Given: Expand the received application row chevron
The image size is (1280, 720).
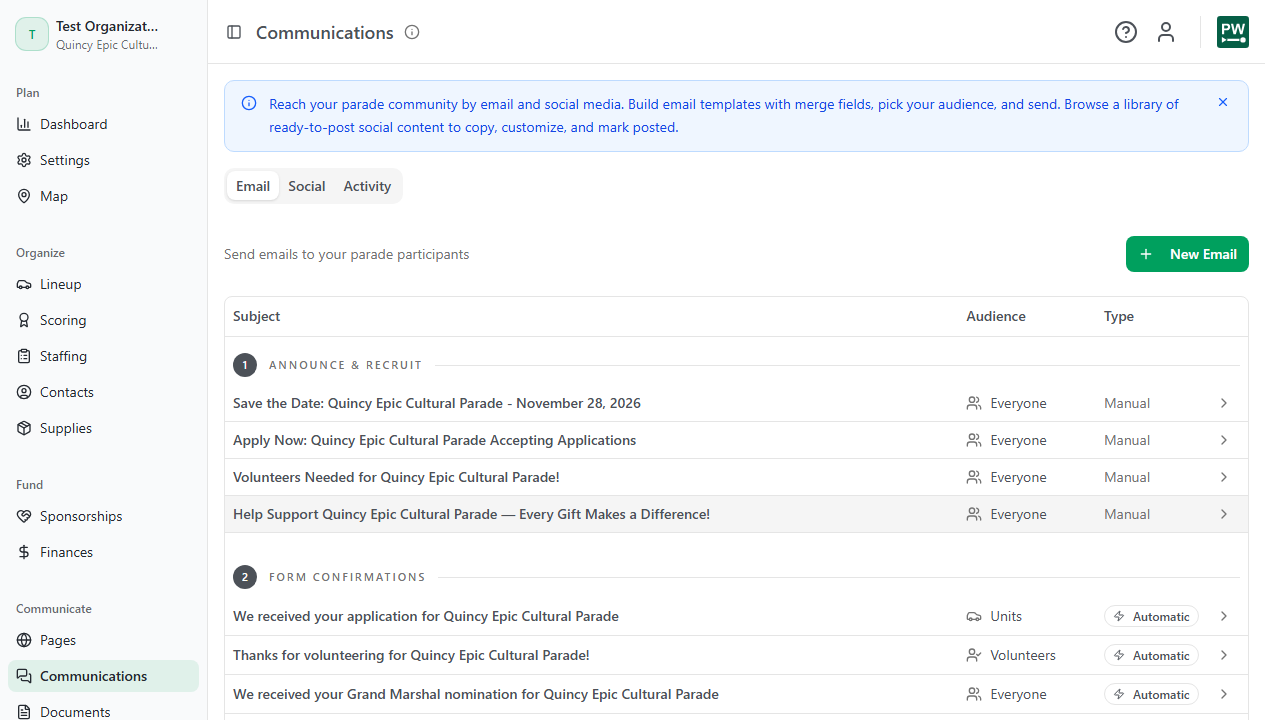Looking at the screenshot, I should tap(1224, 616).
